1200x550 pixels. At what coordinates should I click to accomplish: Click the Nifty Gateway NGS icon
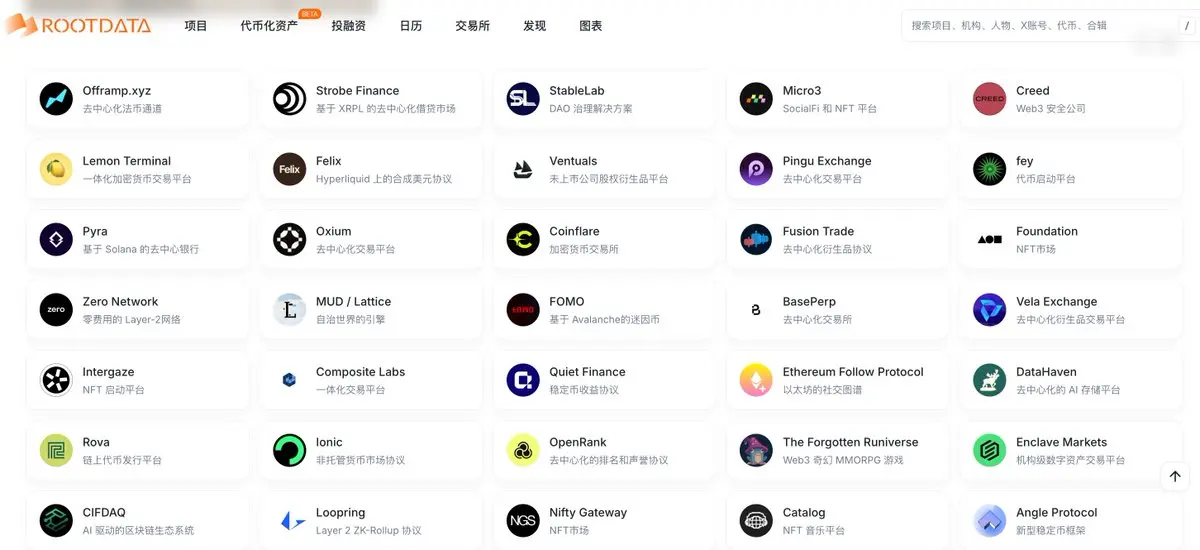point(523,520)
